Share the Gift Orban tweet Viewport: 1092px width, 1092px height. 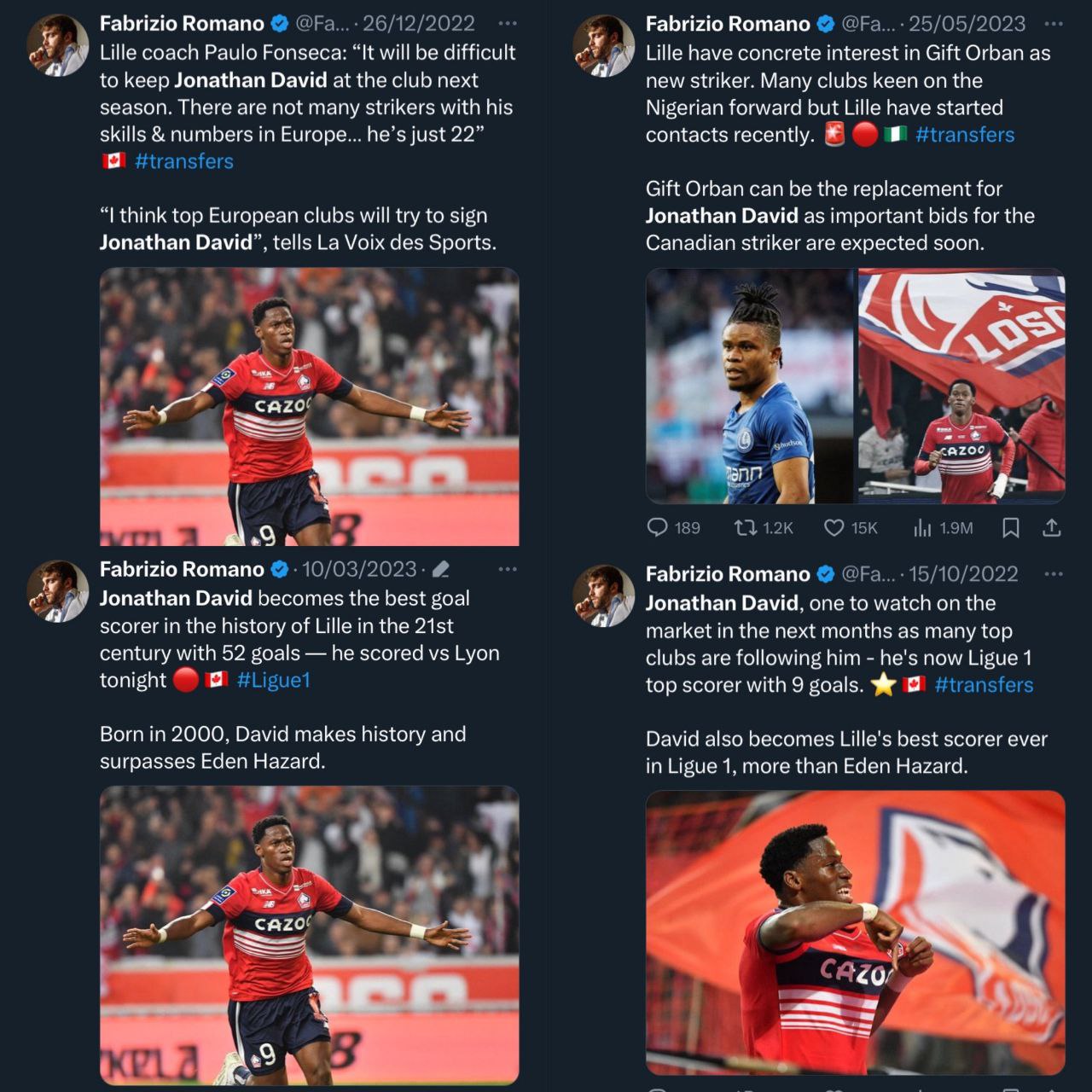coord(1052,528)
